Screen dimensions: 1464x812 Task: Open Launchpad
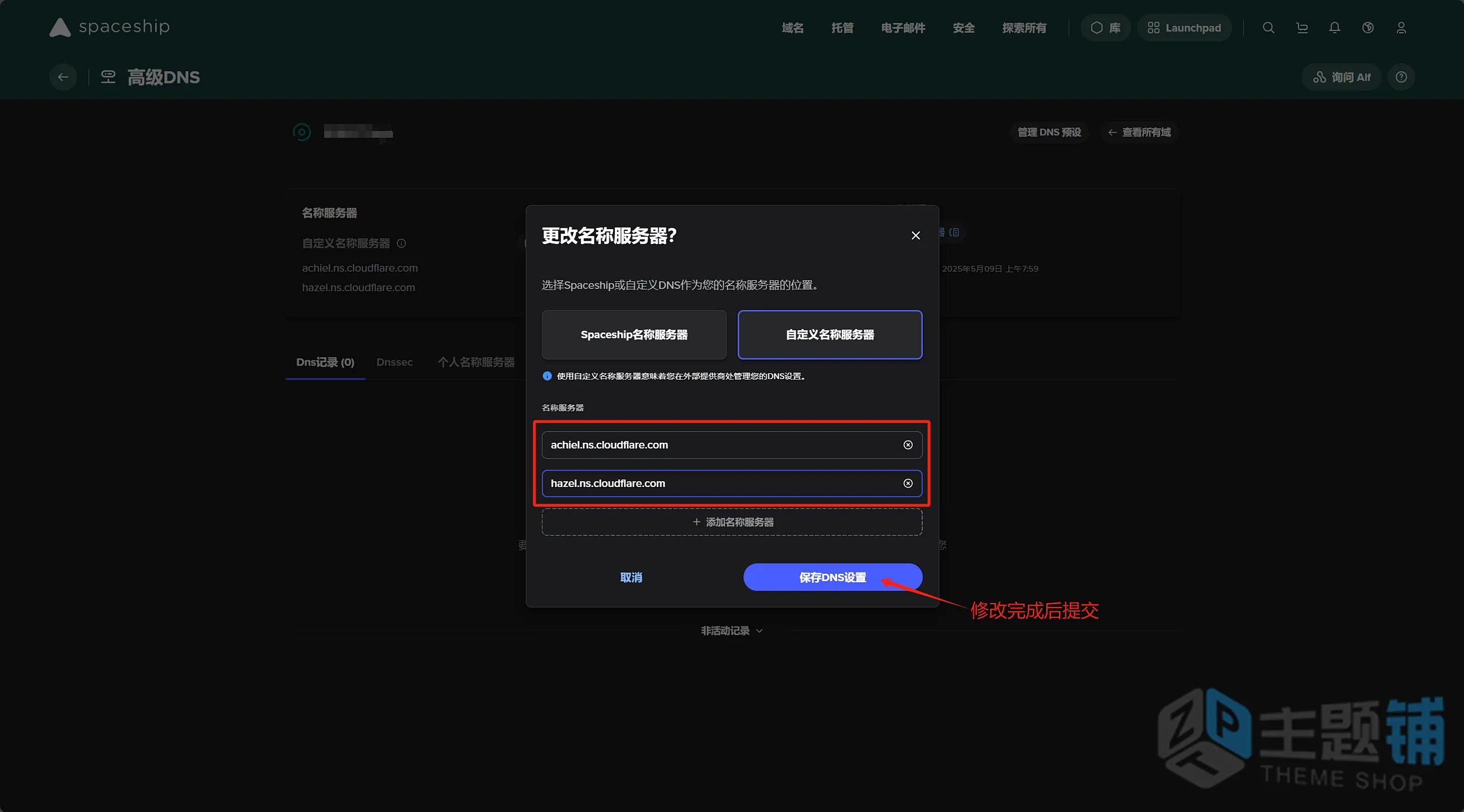[x=1184, y=28]
